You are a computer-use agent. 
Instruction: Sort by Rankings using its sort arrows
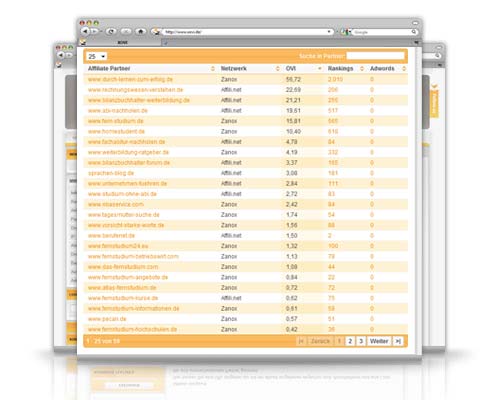pyautogui.click(x=362, y=69)
